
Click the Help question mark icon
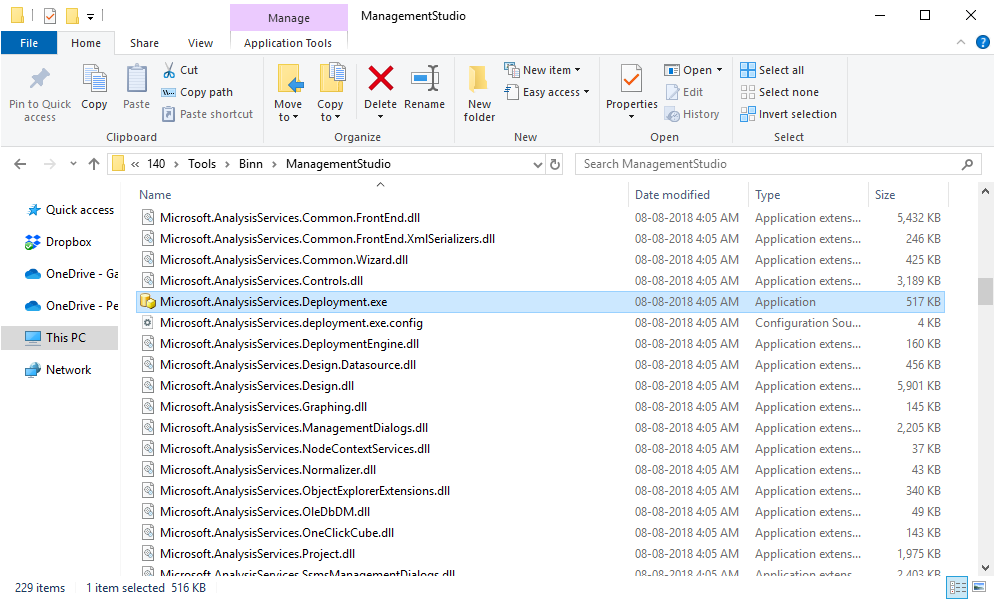(x=982, y=42)
